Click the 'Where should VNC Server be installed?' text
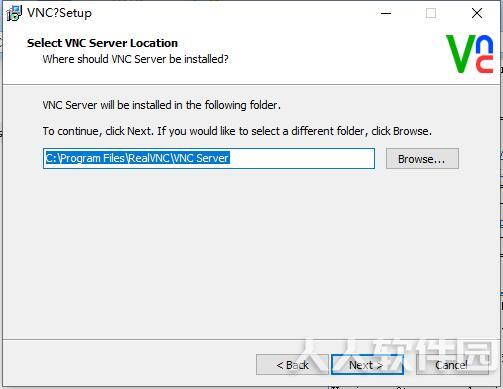Image resolution: width=503 pixels, height=389 pixels. coord(135,59)
